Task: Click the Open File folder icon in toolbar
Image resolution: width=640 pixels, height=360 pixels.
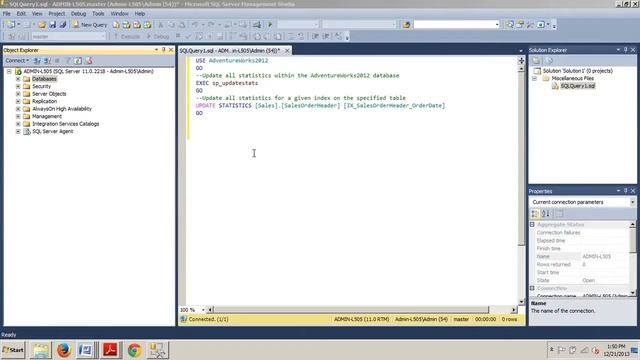Action: [x=42, y=25]
